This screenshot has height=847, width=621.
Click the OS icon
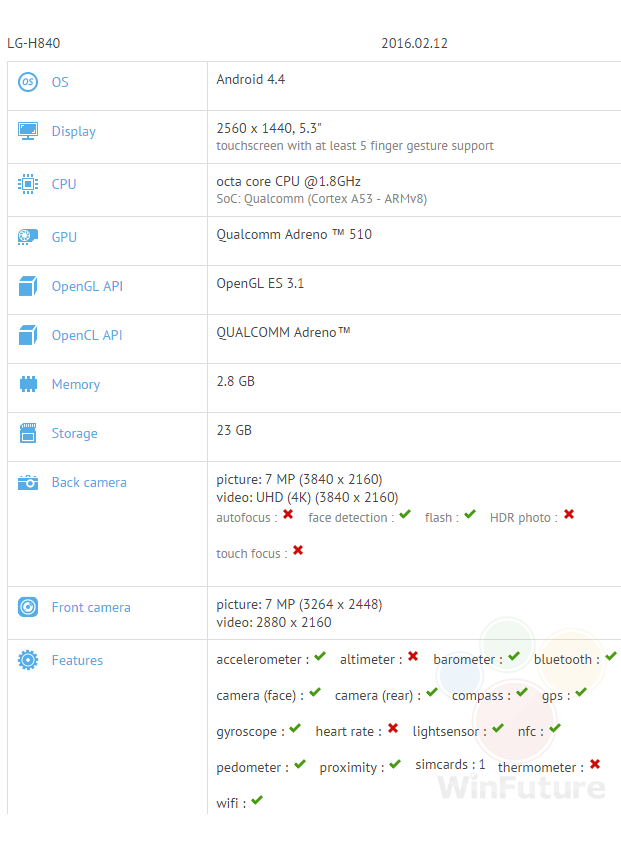pyautogui.click(x=28, y=82)
